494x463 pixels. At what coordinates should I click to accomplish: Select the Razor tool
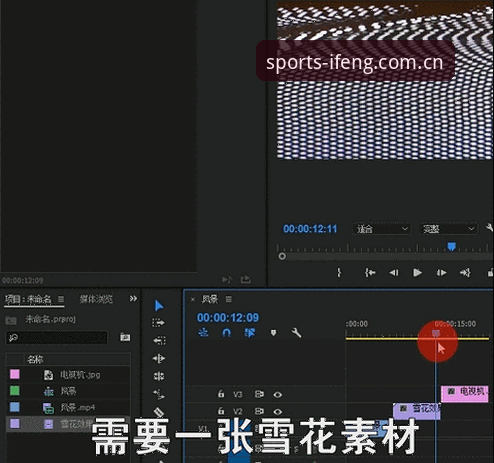point(159,412)
